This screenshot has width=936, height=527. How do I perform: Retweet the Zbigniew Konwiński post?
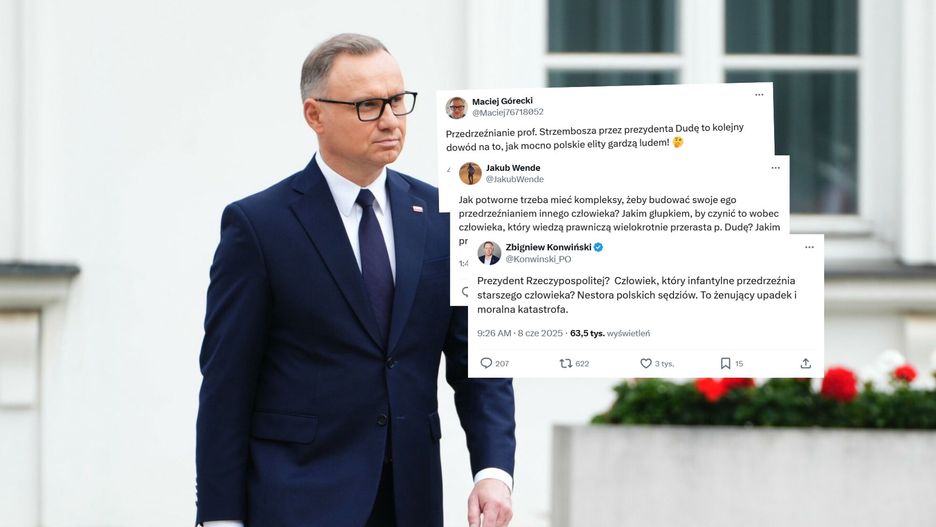click(565, 363)
